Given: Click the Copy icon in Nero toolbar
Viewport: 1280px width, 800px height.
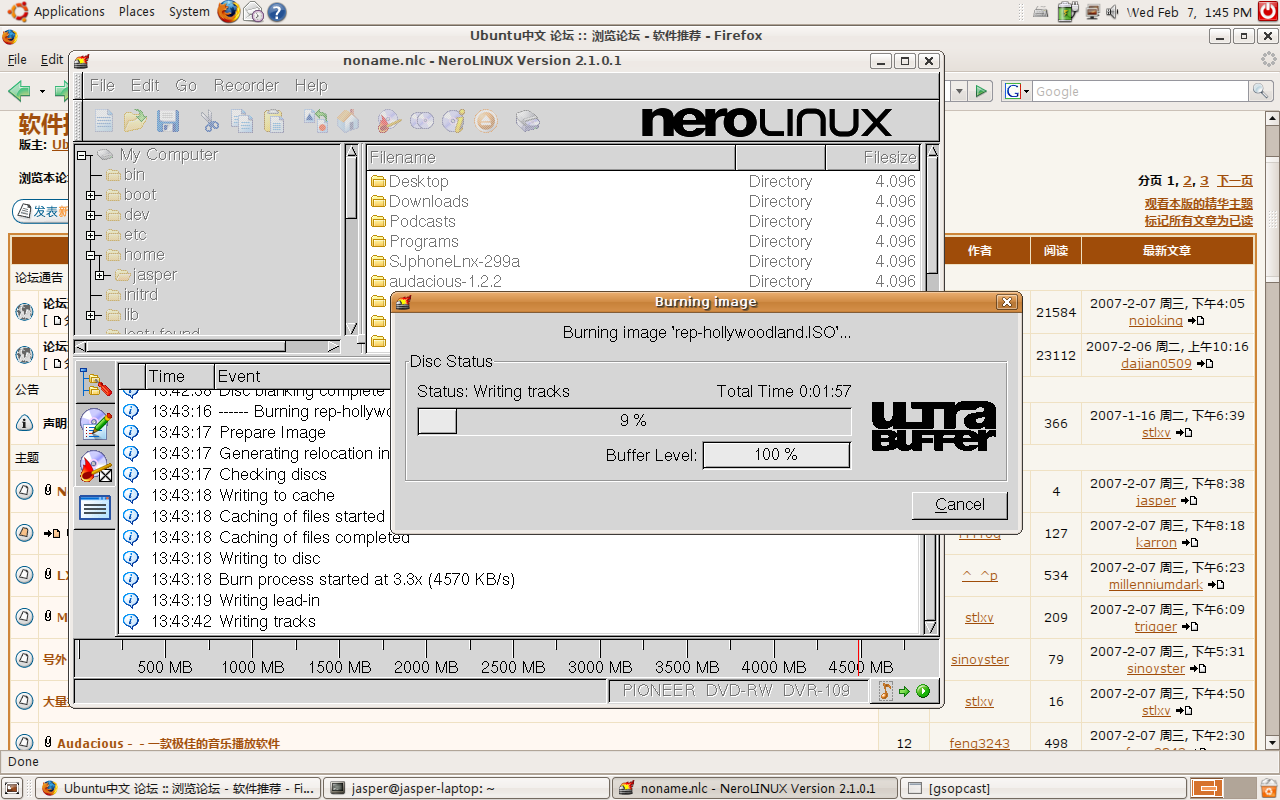Looking at the screenshot, I should click(242, 122).
